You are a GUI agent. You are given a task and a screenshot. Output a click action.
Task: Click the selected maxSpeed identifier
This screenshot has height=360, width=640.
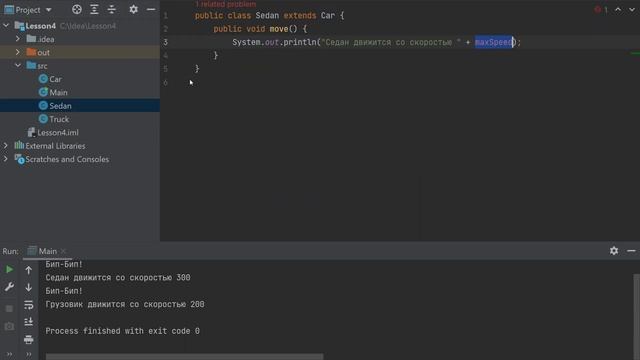click(494, 42)
